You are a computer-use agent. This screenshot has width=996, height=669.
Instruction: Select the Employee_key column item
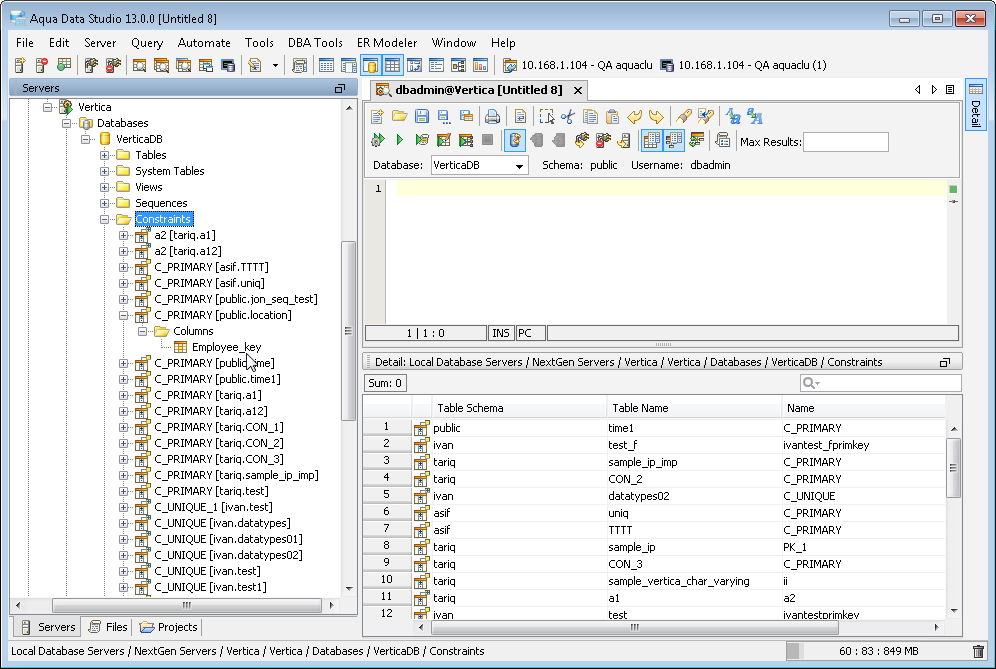(x=226, y=347)
